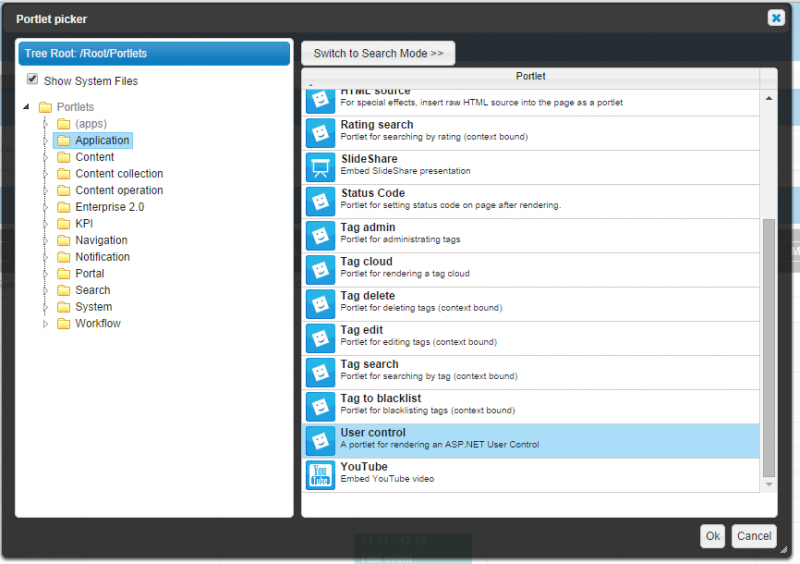Collapse the Portlets root tree node
800x564 pixels.
tap(27, 107)
